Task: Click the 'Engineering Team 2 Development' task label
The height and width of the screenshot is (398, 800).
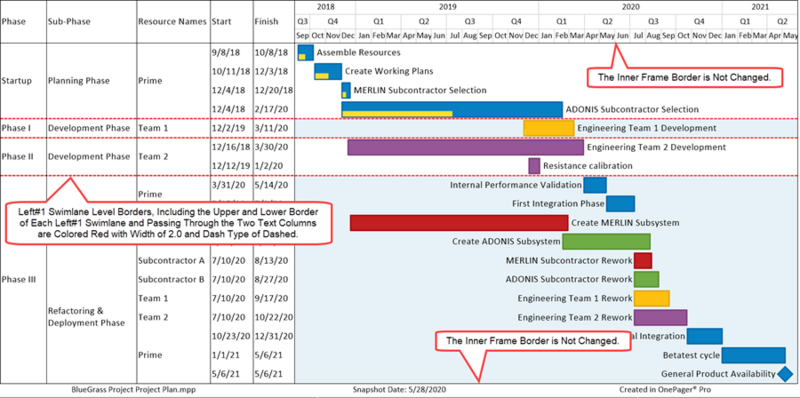Action: point(656,147)
